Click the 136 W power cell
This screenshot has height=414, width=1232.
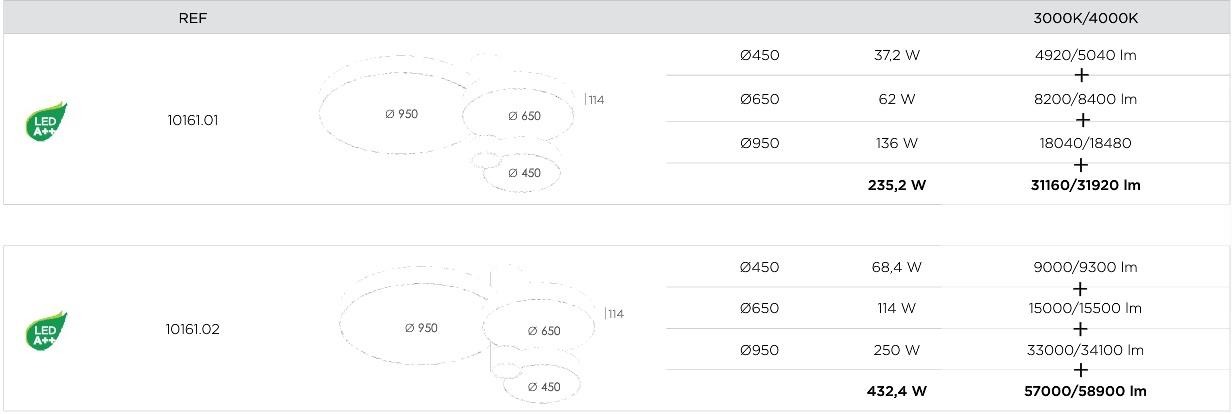pos(897,143)
